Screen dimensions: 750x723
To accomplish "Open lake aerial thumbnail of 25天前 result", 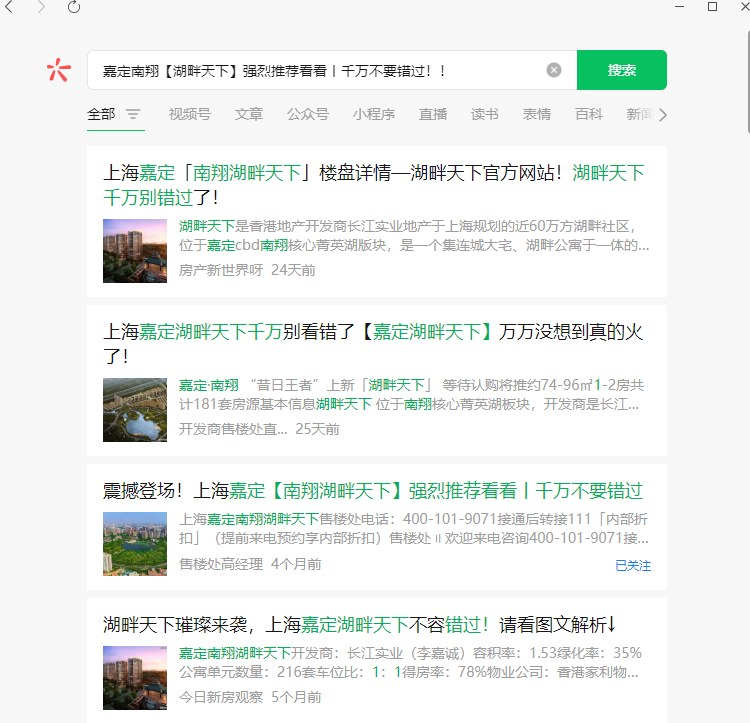I will 135,410.
